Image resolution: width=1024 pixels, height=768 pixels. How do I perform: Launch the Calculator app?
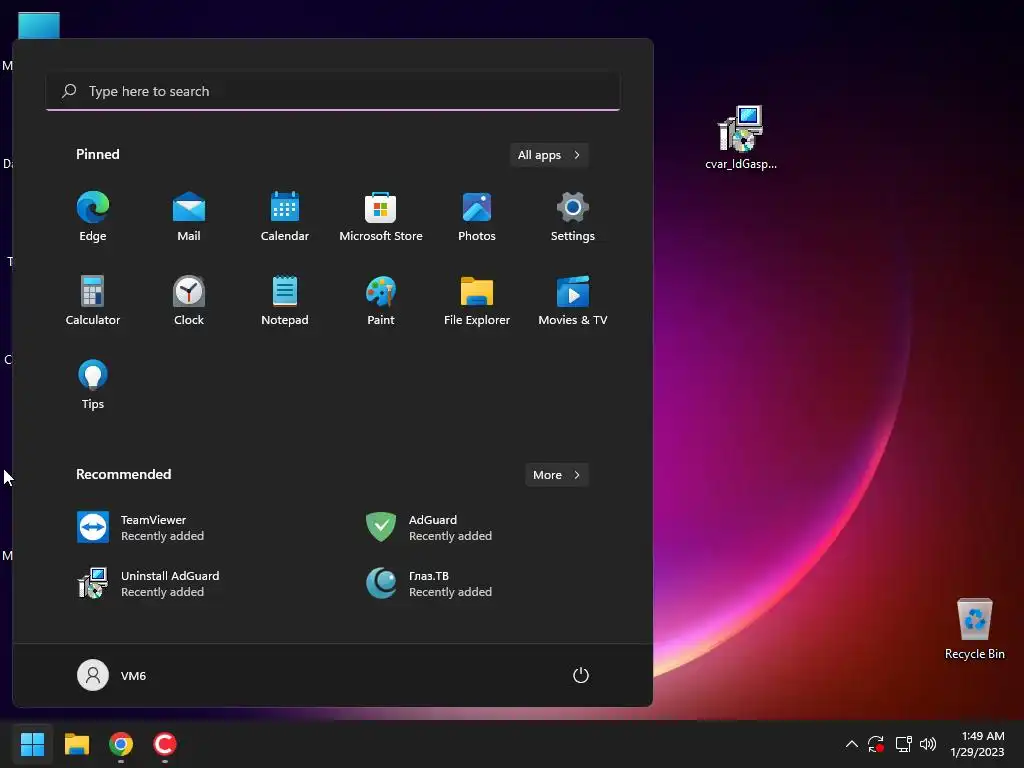[93, 300]
